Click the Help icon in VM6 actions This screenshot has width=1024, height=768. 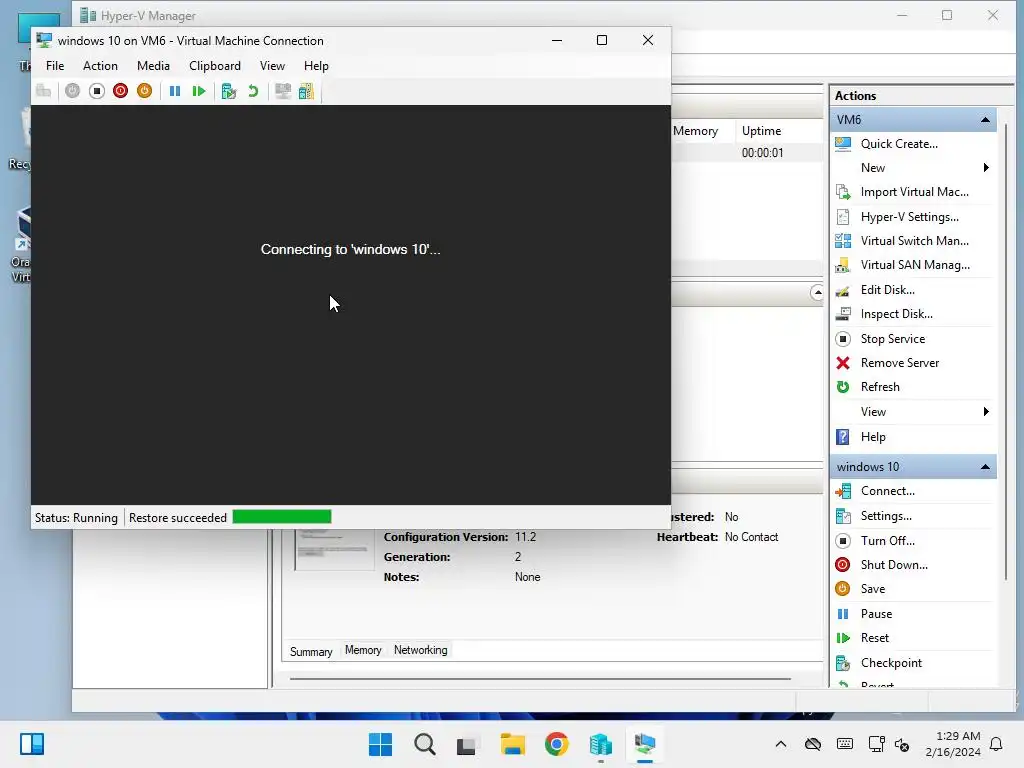tap(843, 437)
